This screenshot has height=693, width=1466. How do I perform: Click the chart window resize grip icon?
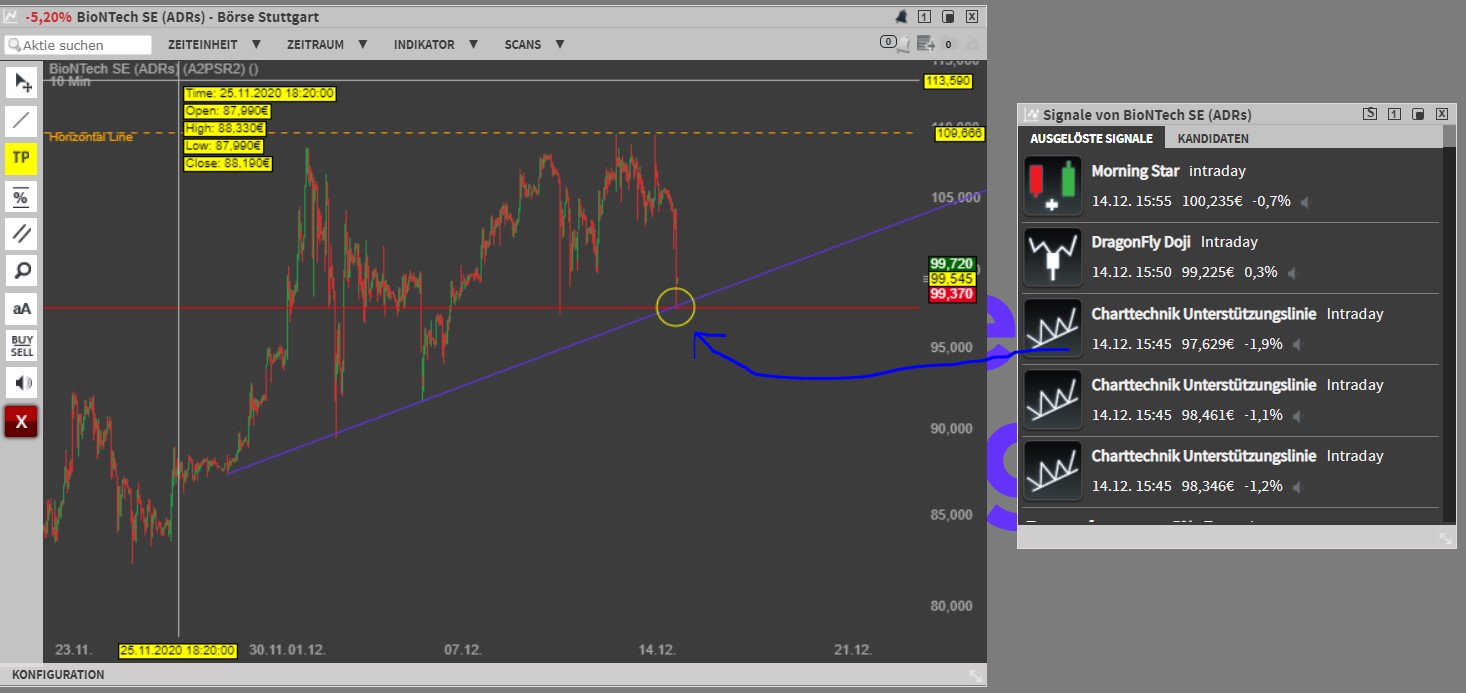(x=976, y=676)
